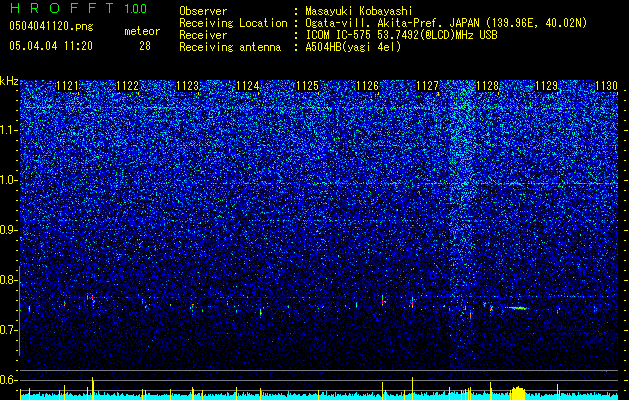Select the file name 0504041120.png

click(51, 27)
